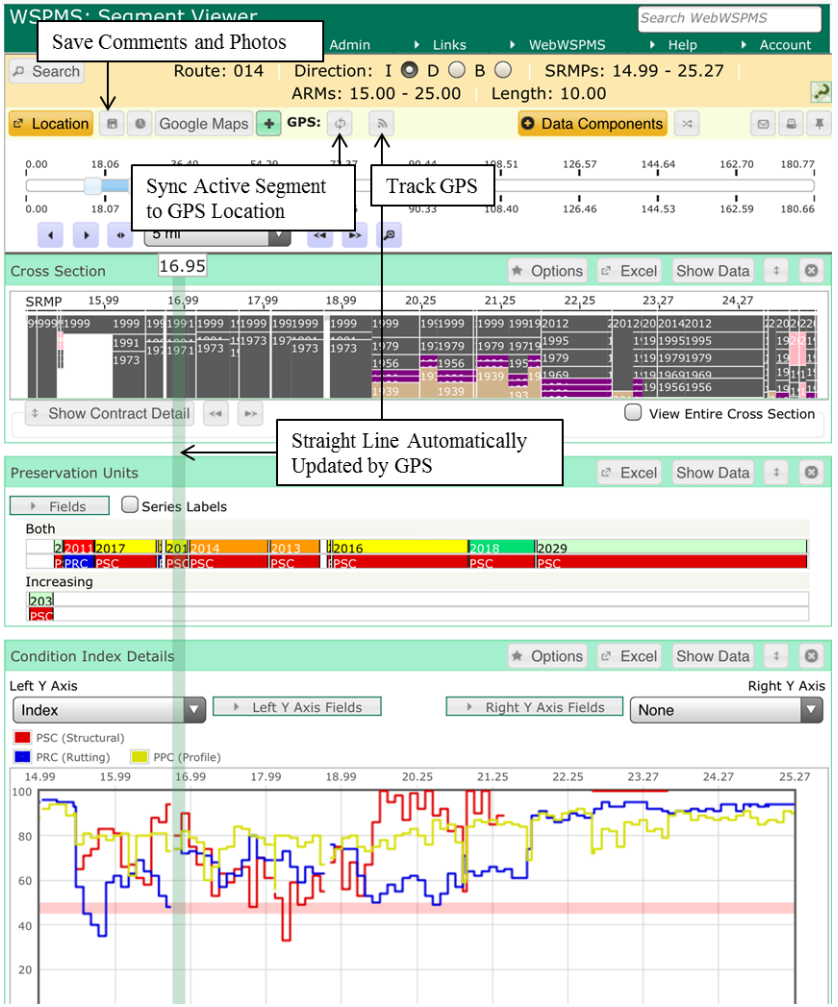The width and height of the screenshot is (838, 1007).
Task: Click the Search button
Action: (47, 71)
